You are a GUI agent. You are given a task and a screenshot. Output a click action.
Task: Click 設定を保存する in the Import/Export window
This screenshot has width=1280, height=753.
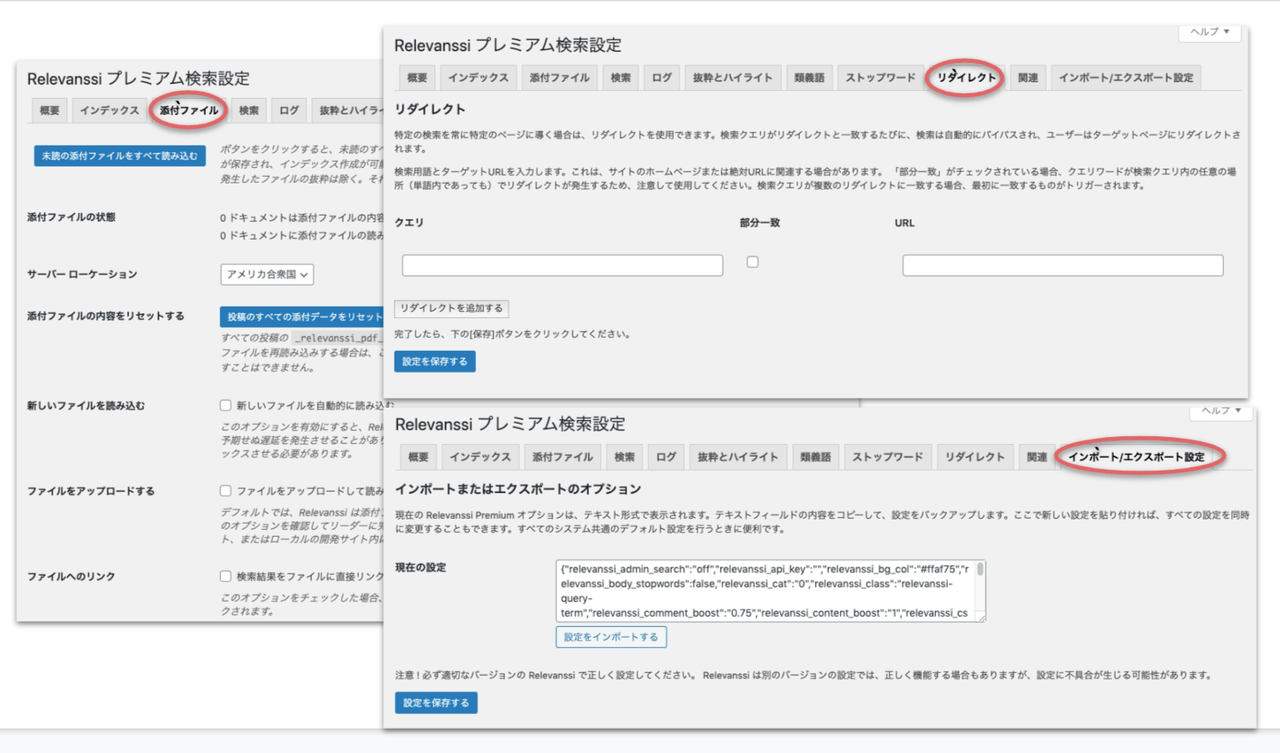pos(436,703)
